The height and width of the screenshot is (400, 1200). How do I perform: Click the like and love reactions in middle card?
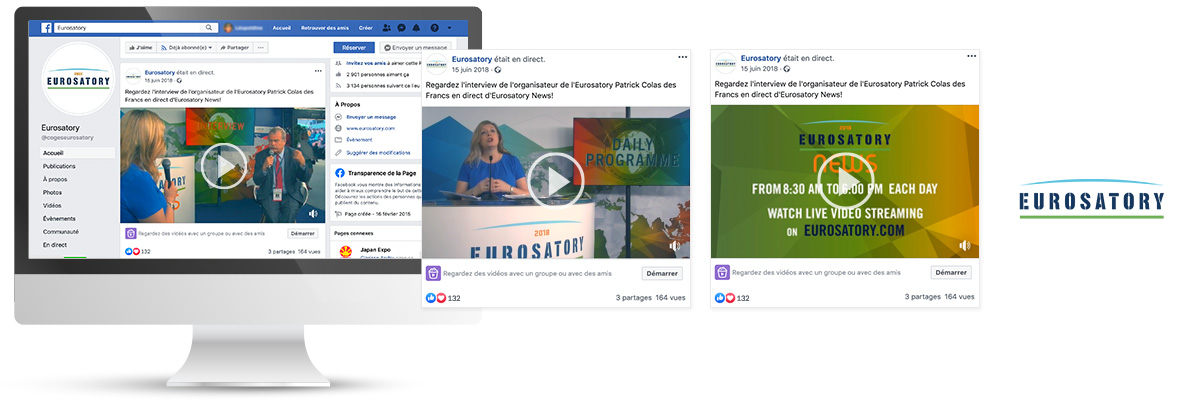437,298
